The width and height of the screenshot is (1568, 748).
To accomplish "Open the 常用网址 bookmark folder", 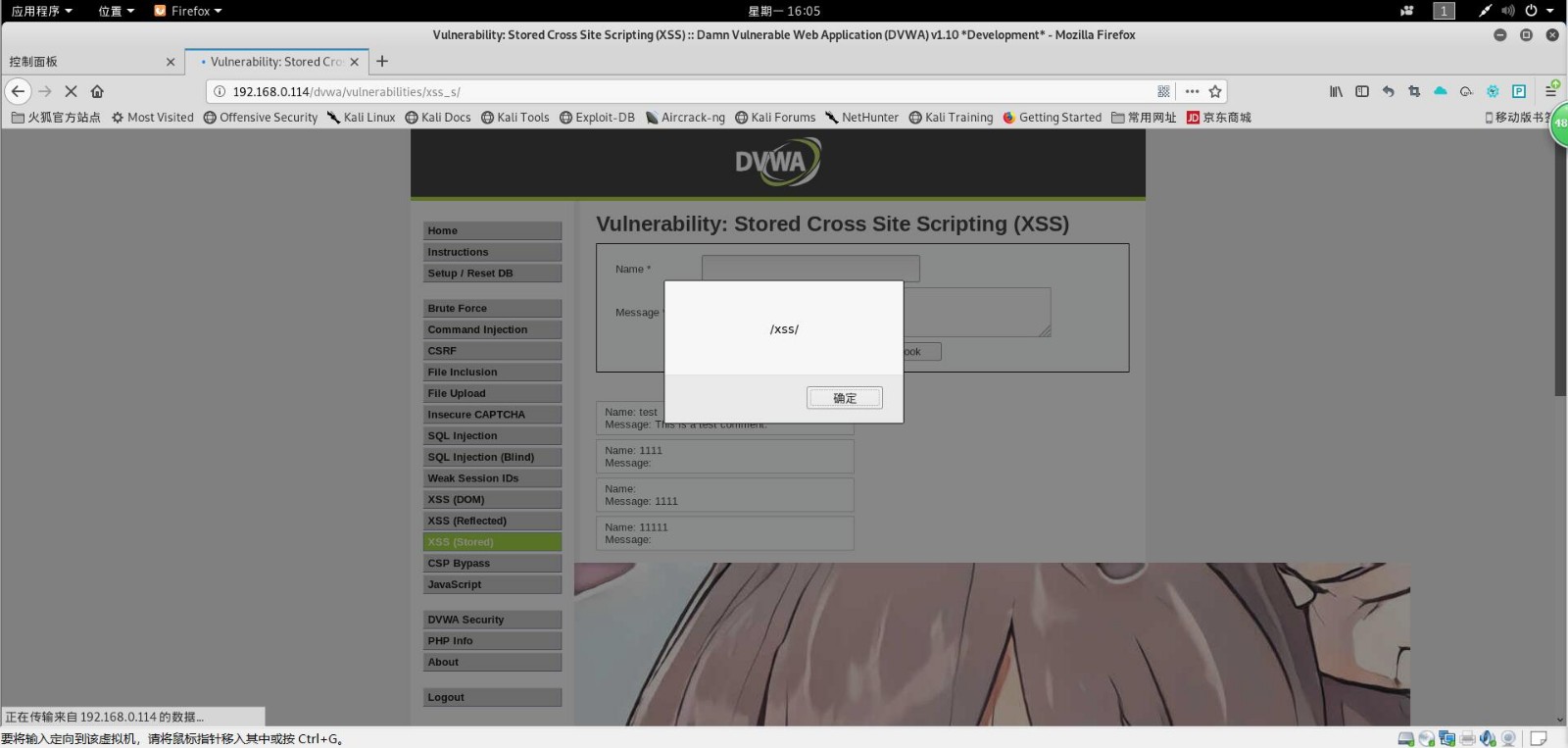I will [1144, 117].
